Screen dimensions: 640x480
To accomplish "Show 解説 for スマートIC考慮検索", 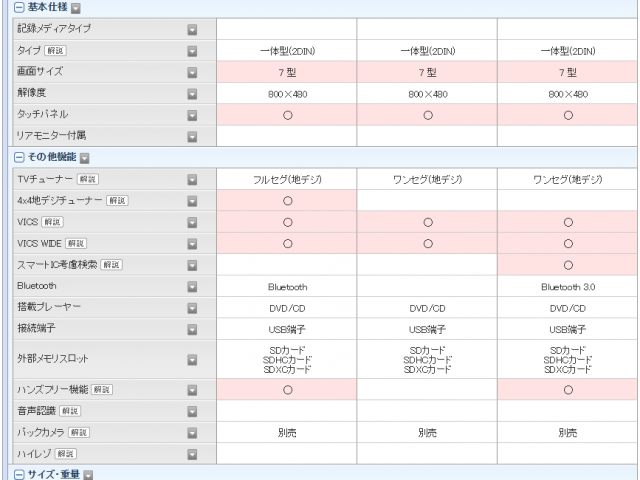I will point(111,264).
